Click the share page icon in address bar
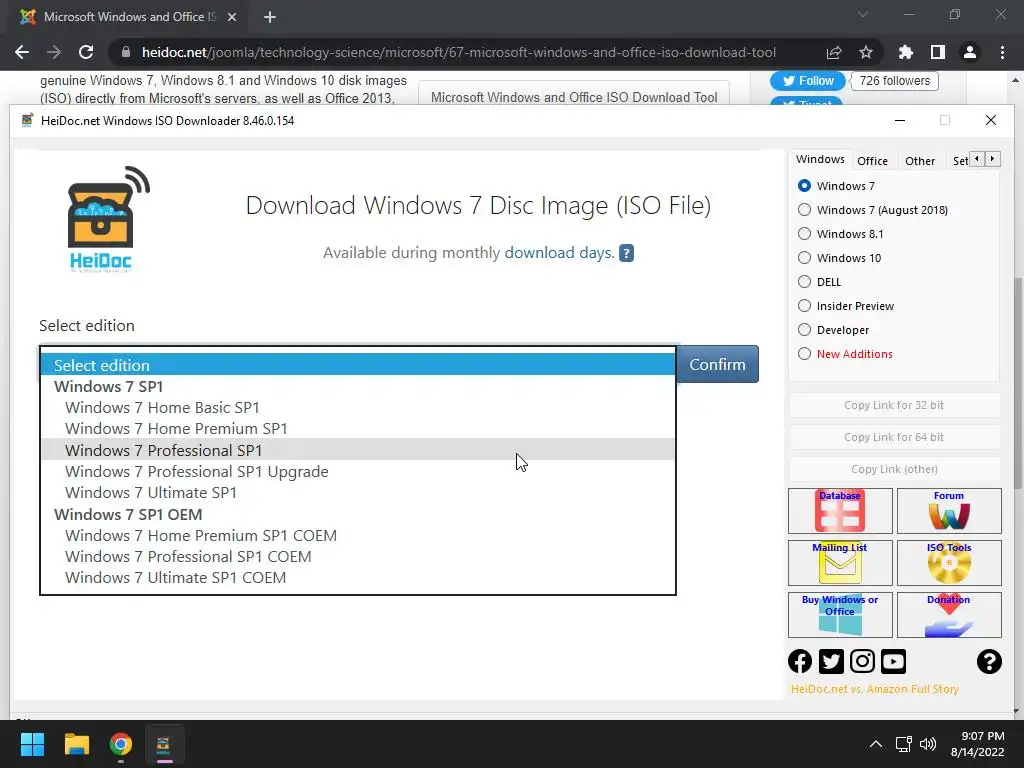1024x768 pixels. click(834, 52)
